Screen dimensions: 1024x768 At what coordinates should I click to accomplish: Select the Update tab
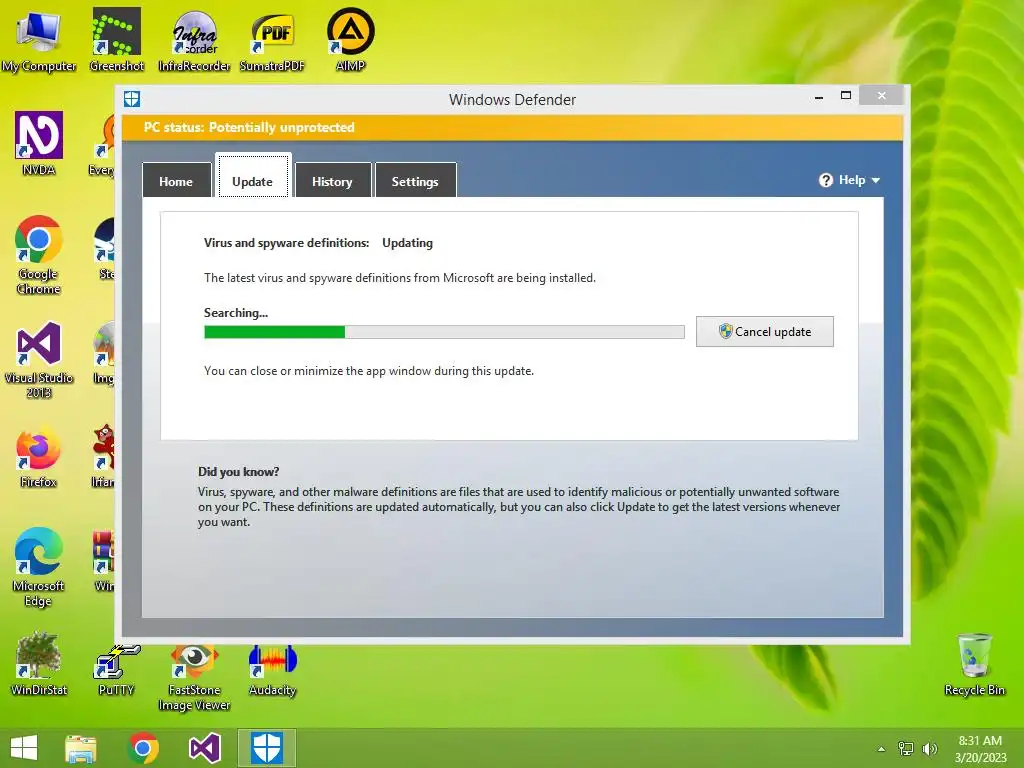coord(253,176)
